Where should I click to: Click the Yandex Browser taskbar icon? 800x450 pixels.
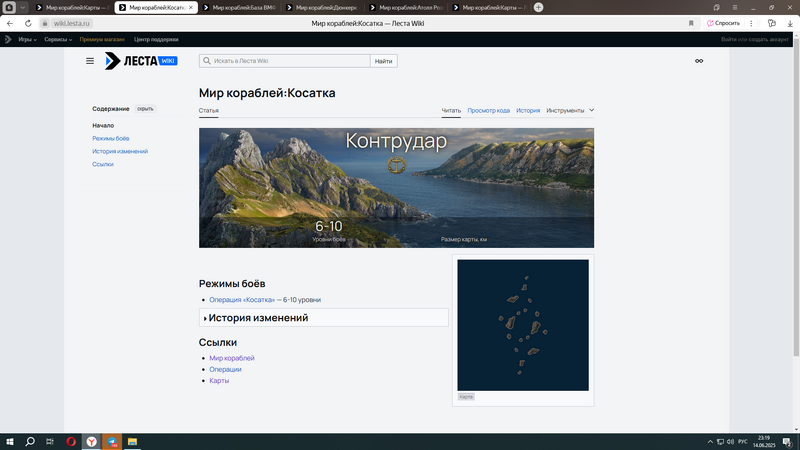pos(91,442)
